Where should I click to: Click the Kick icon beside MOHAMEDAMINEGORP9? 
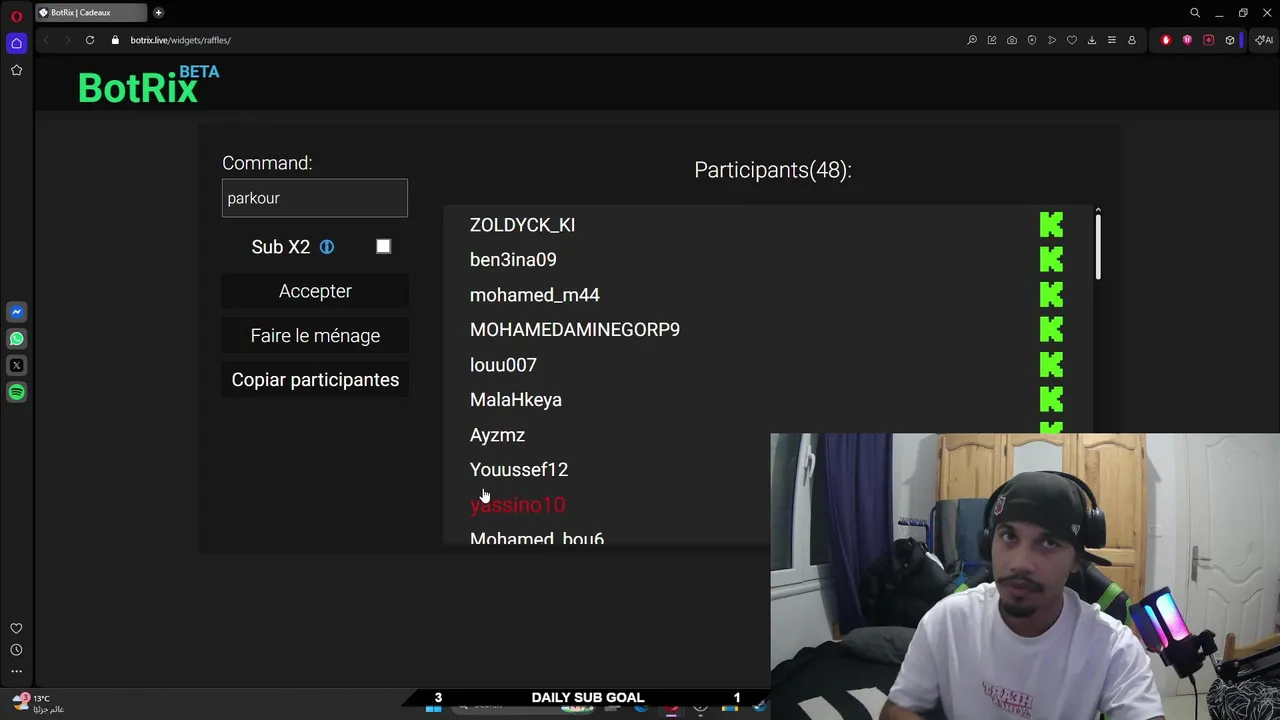point(1051,330)
